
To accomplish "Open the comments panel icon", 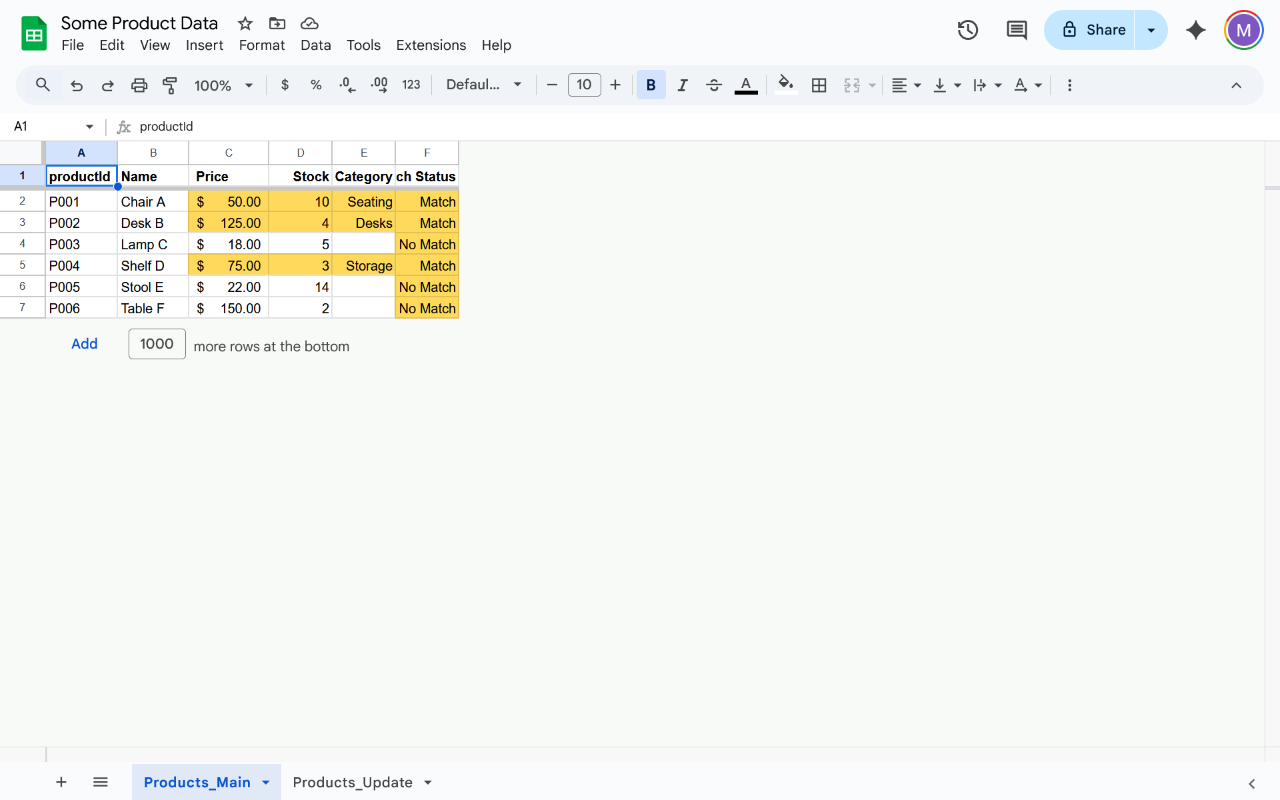I will pyautogui.click(x=1016, y=30).
